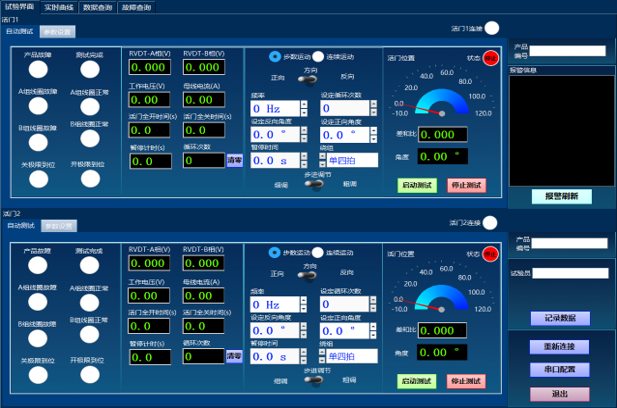Image resolution: width=617 pixels, height=408 pixels.
Task: Click the 测试完成 indicator lamp in 活门2
Action: coord(89,266)
